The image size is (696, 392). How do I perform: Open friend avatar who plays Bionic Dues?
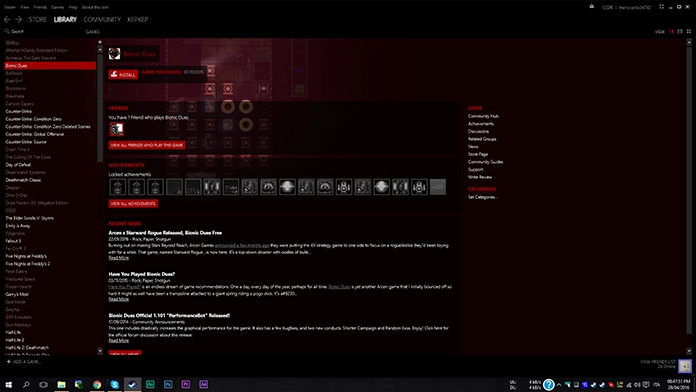click(x=116, y=129)
